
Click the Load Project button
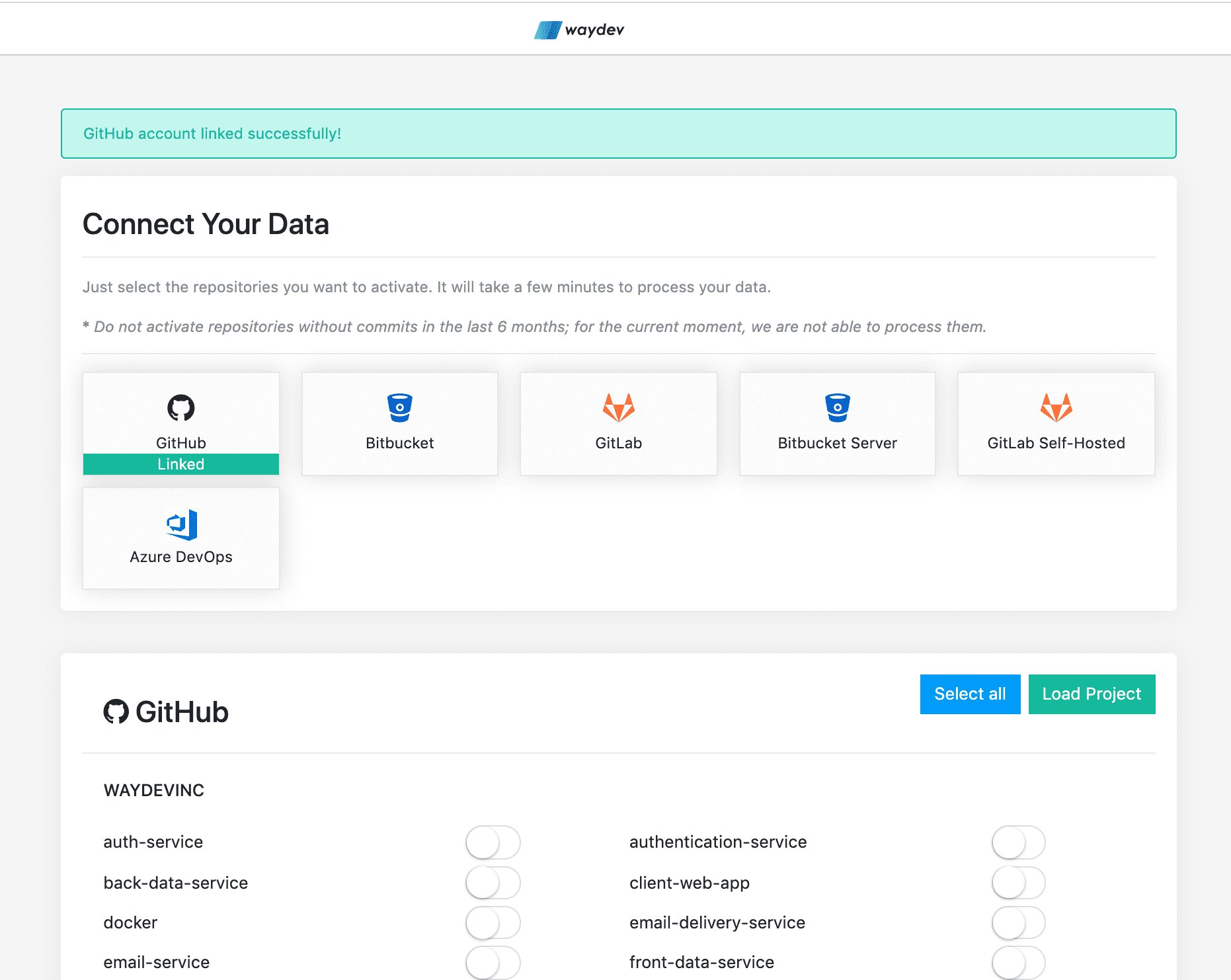[x=1092, y=694]
